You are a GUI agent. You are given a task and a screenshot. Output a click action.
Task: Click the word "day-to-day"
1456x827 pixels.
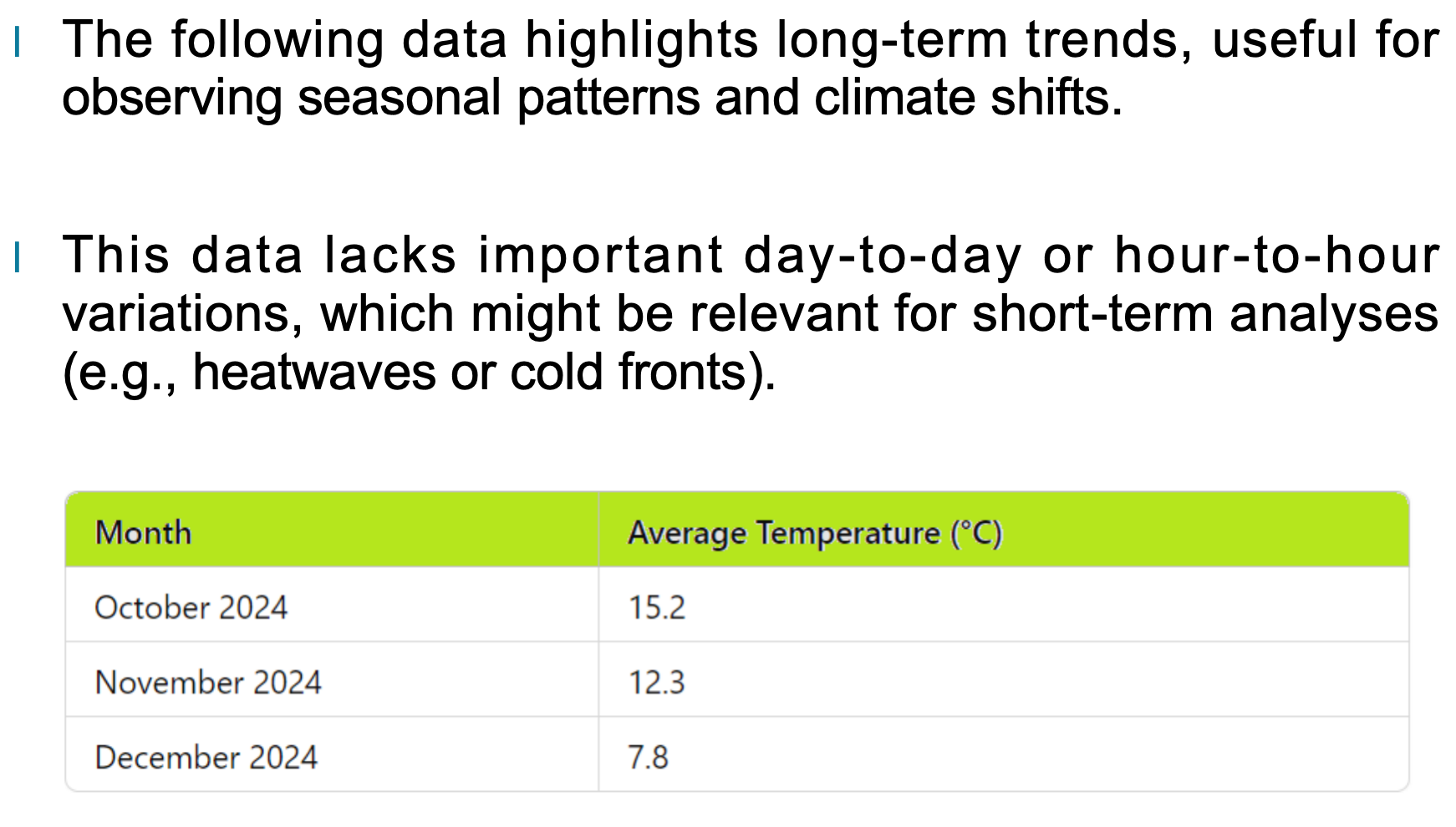(x=883, y=255)
